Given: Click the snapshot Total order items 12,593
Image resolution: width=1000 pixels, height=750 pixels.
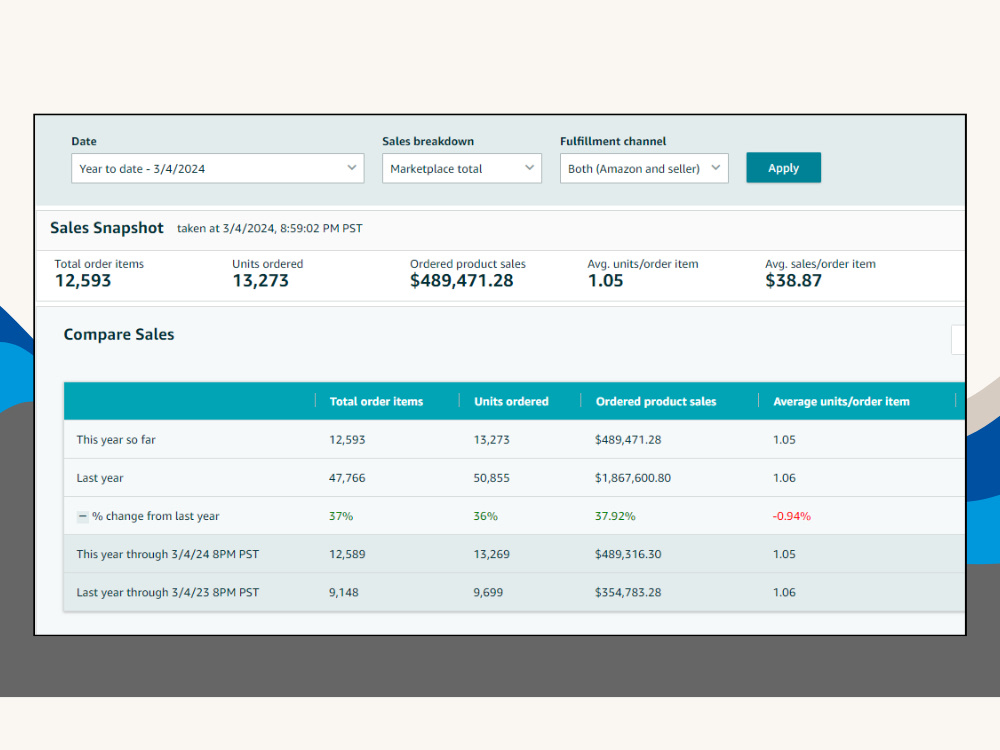Looking at the screenshot, I should [83, 281].
